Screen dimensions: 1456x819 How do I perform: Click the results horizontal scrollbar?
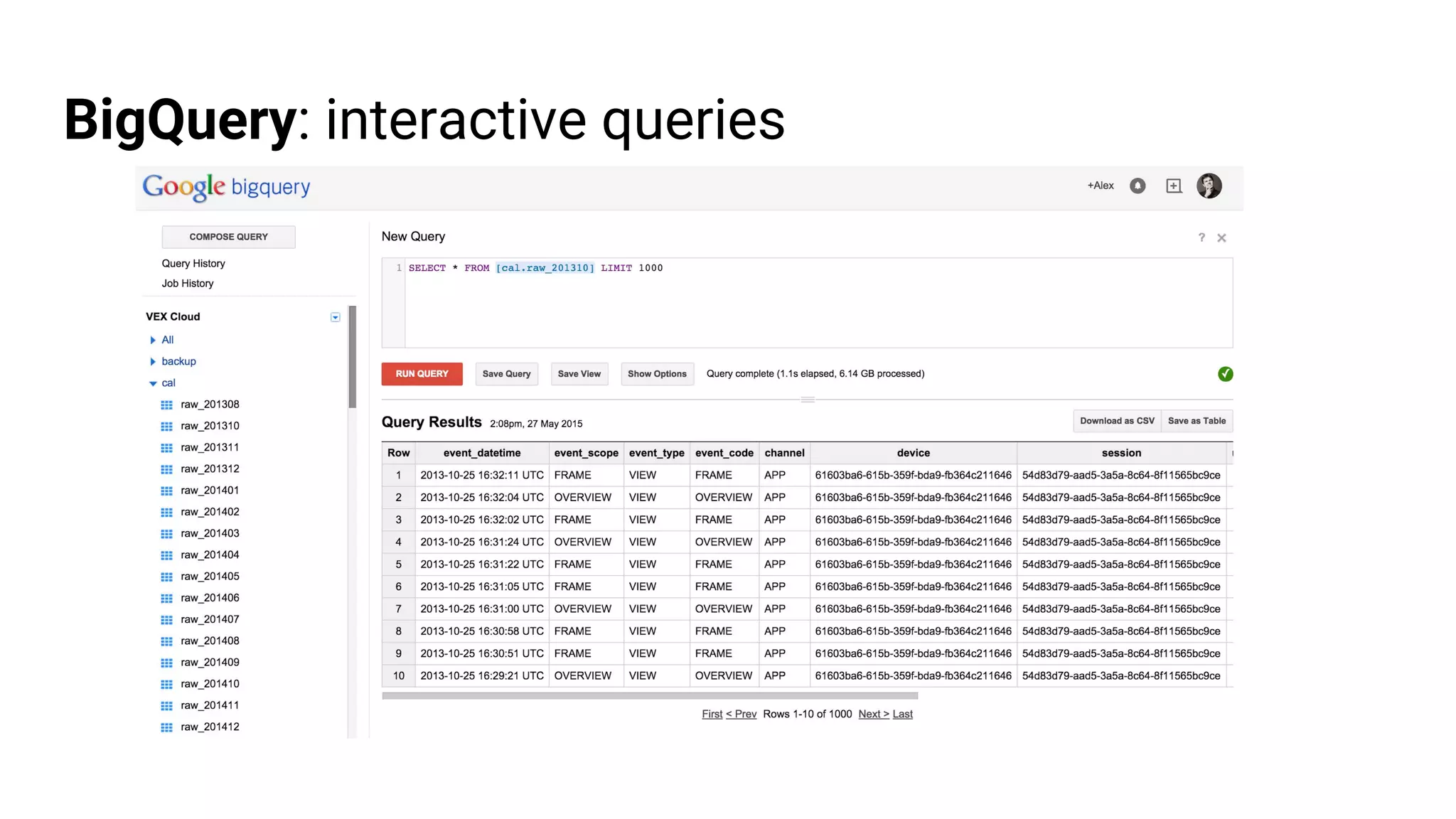(x=650, y=696)
